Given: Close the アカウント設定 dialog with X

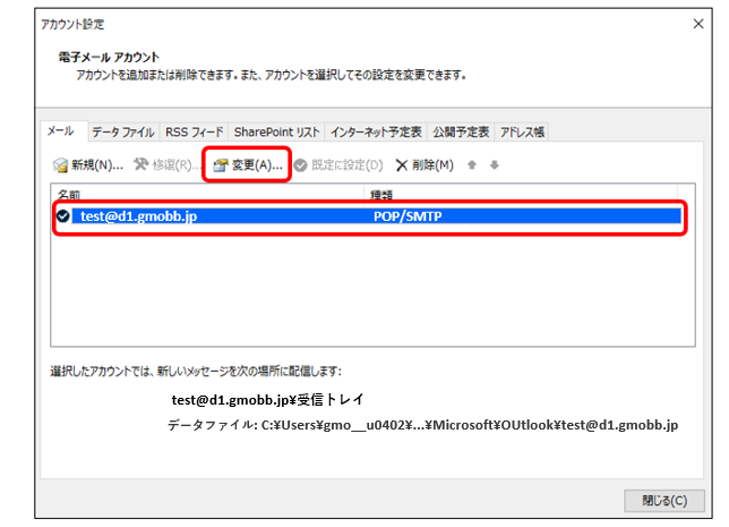Looking at the screenshot, I should [698, 24].
